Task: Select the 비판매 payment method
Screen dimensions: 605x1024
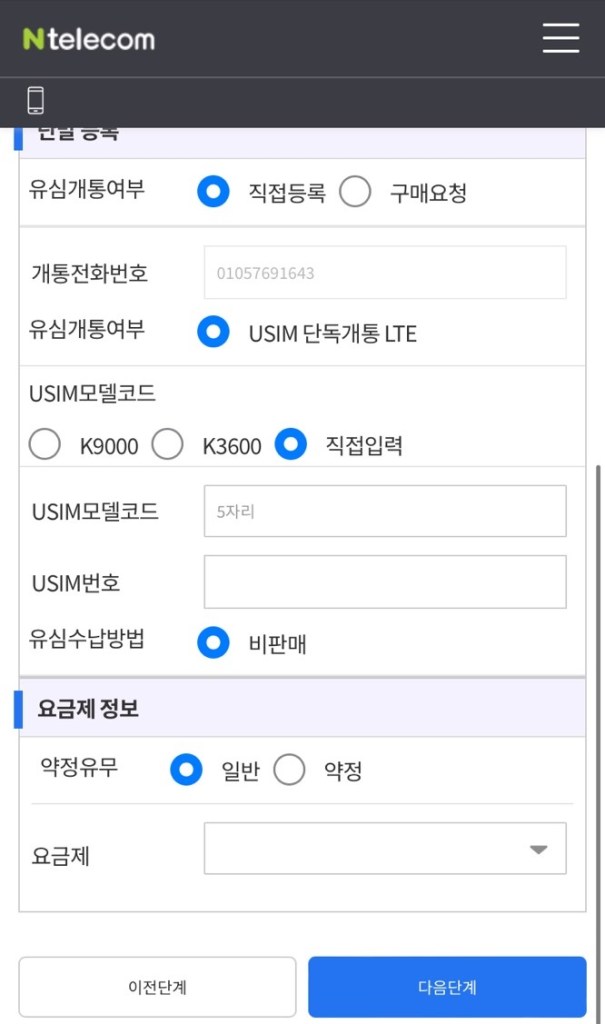Action: click(214, 643)
